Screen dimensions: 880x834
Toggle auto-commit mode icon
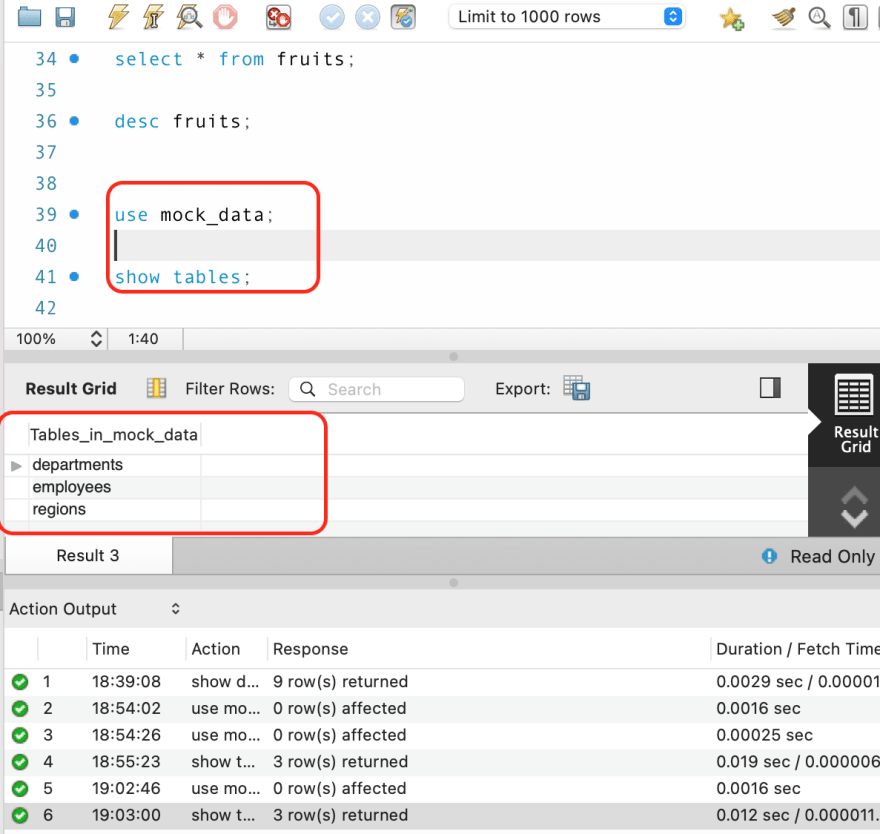[404, 17]
